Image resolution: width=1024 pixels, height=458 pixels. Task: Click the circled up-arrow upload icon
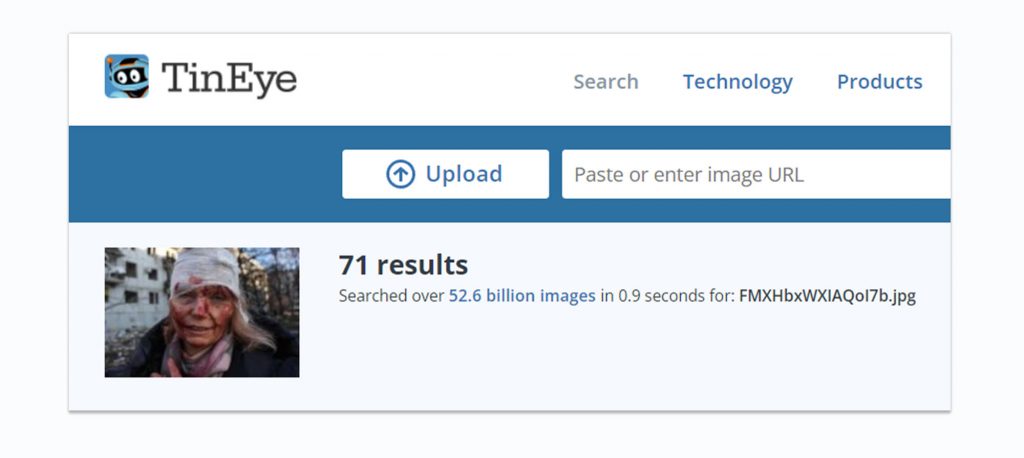click(x=400, y=174)
